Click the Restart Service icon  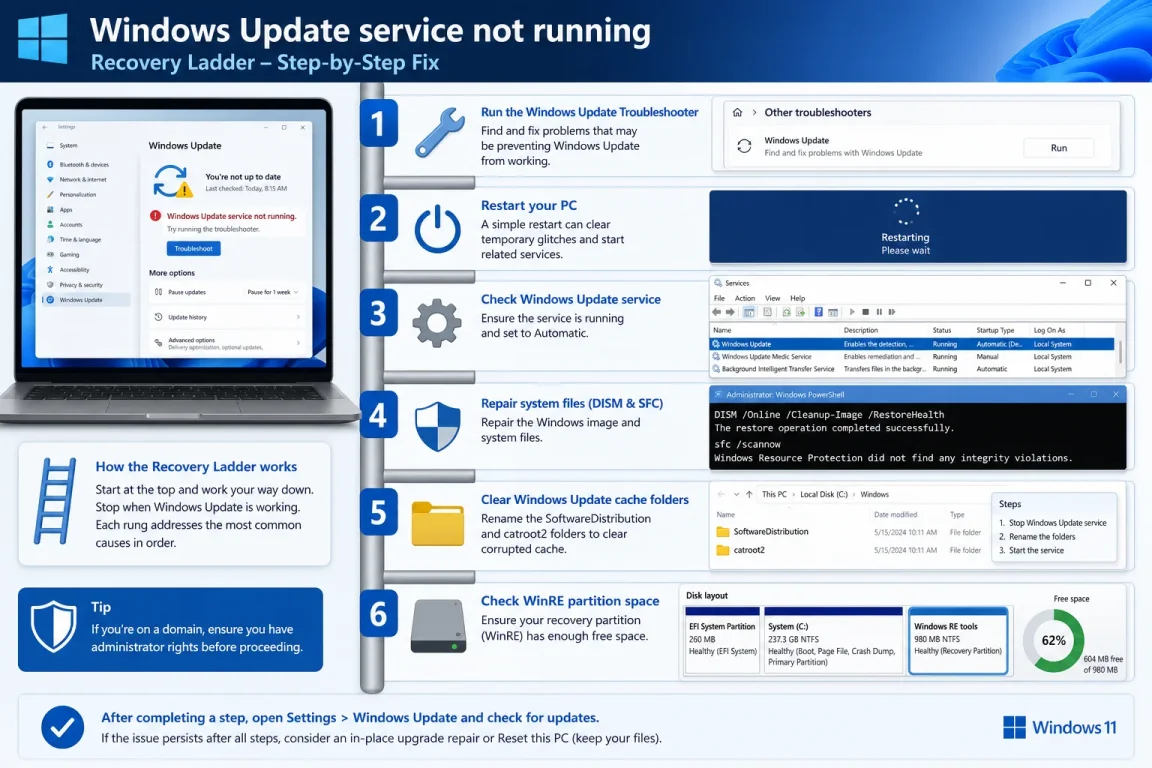892,312
